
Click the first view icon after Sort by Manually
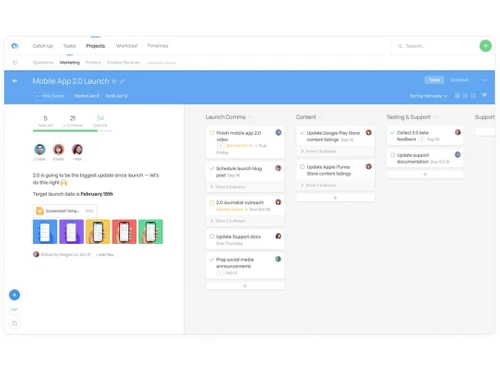457,96
